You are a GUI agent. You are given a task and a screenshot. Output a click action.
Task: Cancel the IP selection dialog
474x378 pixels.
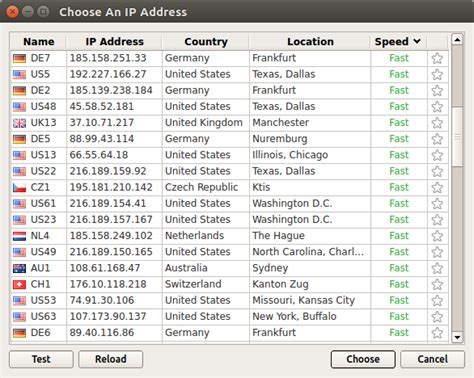(432, 359)
